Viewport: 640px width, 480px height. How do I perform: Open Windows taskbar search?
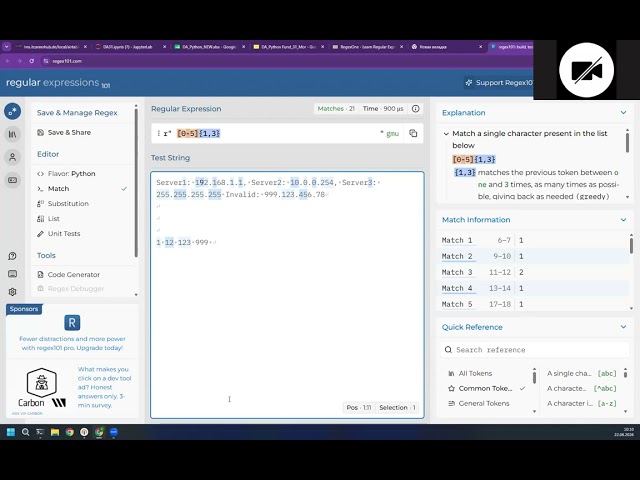(25, 432)
